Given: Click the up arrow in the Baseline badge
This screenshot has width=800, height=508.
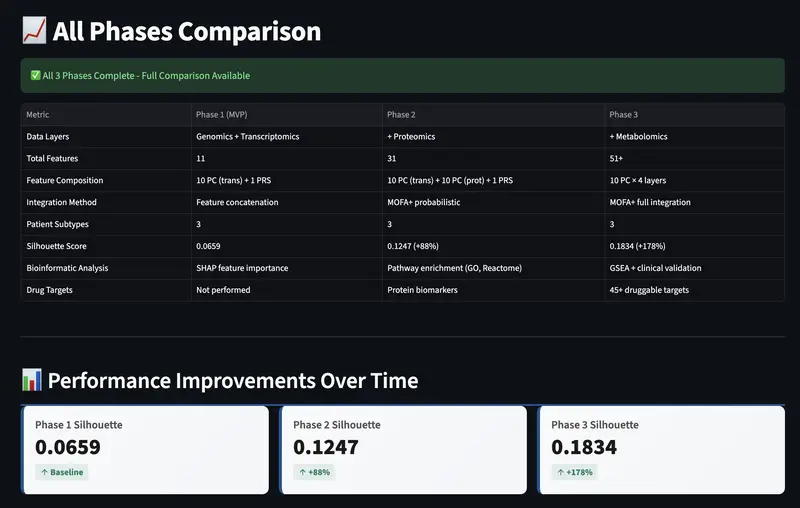Looking at the screenshot, I should pos(44,472).
